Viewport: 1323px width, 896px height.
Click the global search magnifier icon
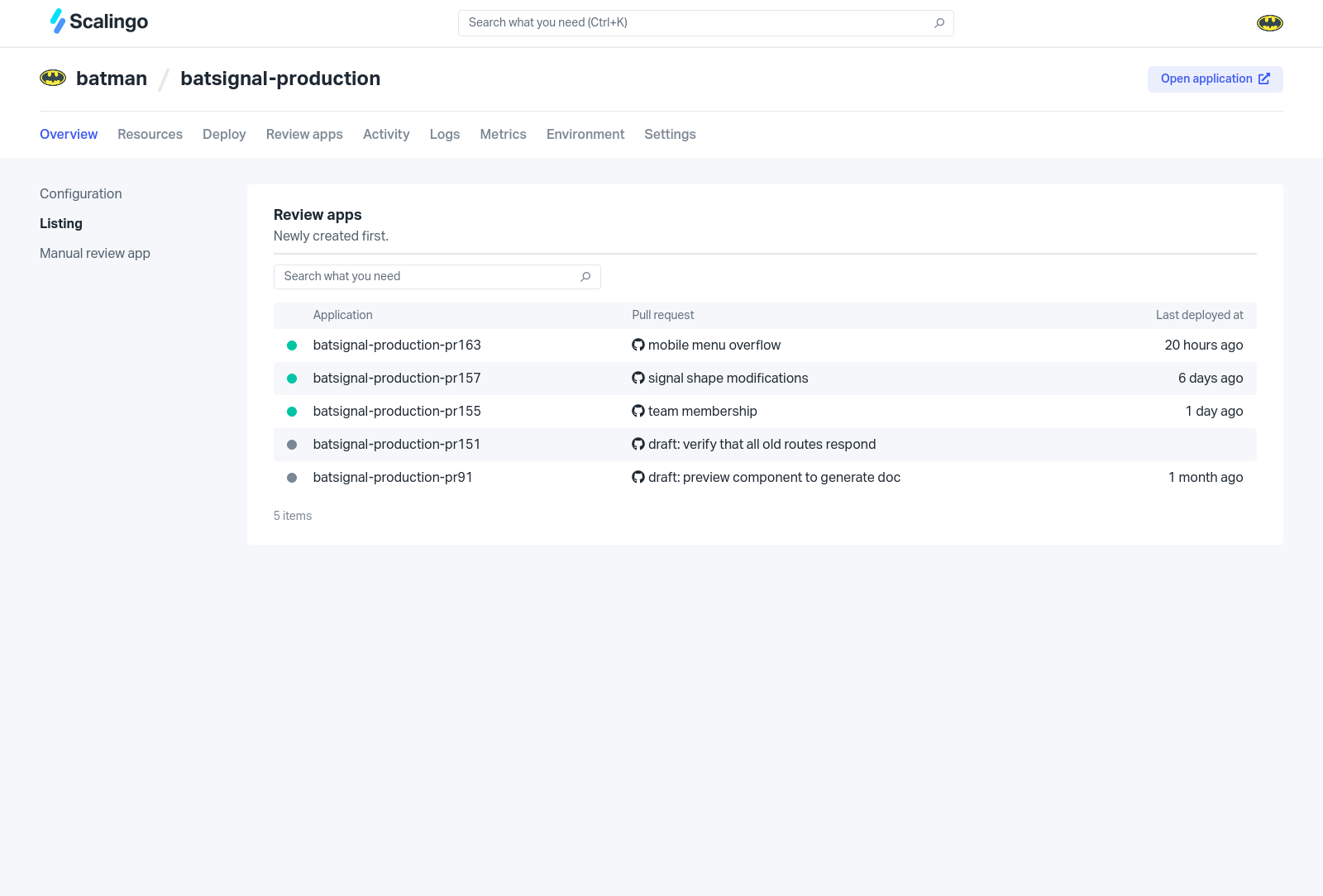coord(939,23)
